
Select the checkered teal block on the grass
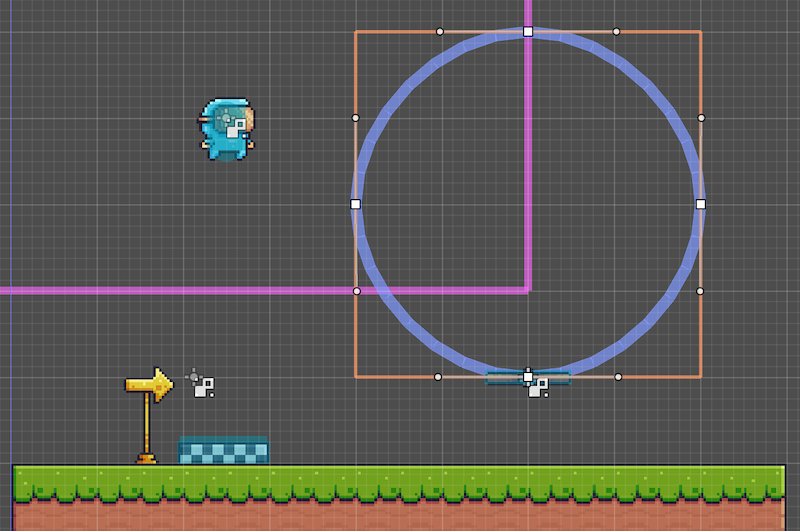(224, 450)
